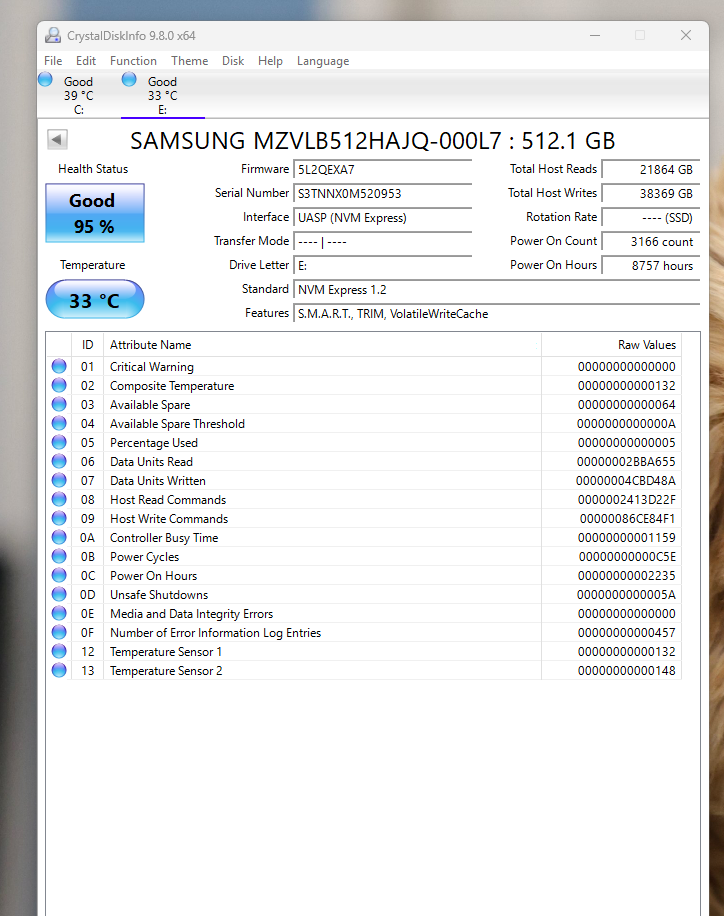Minimize the CrystalDiskInfo window
Screen dimensions: 724x916
tap(595, 35)
